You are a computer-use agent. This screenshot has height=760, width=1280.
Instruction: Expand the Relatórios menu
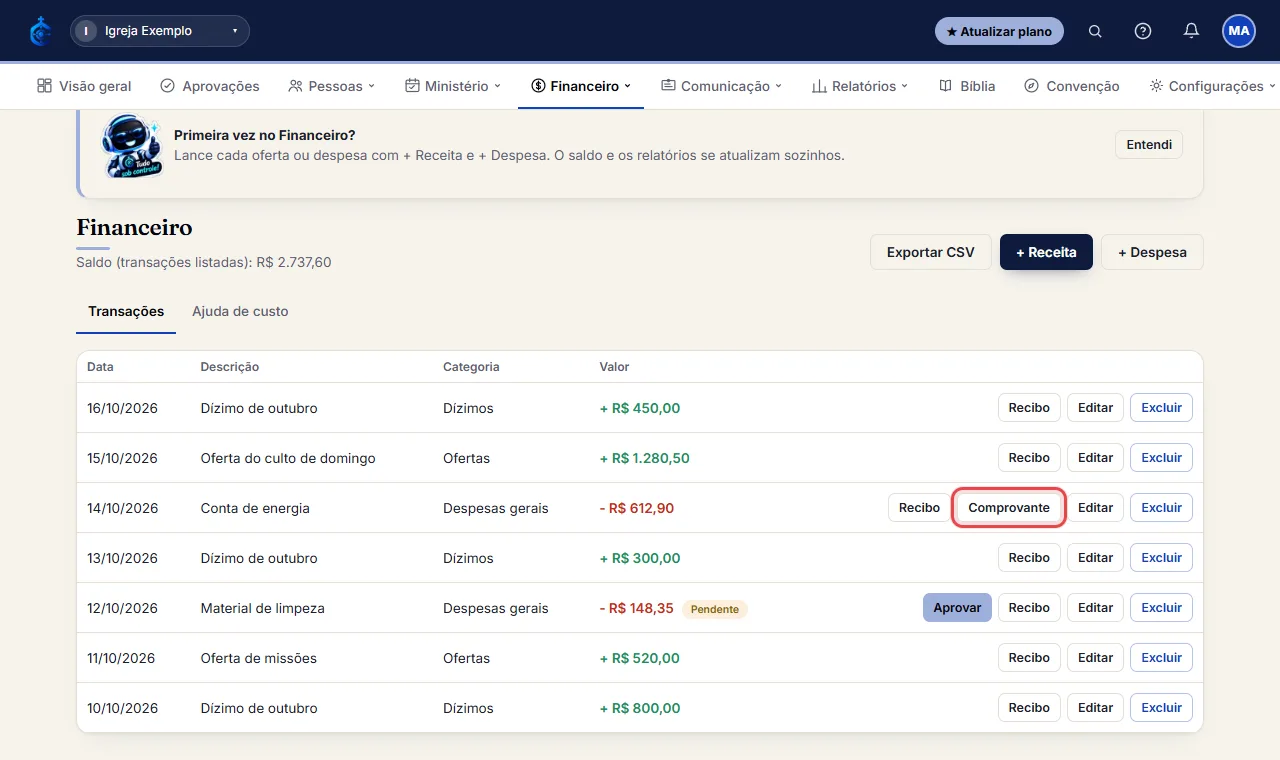tap(860, 86)
